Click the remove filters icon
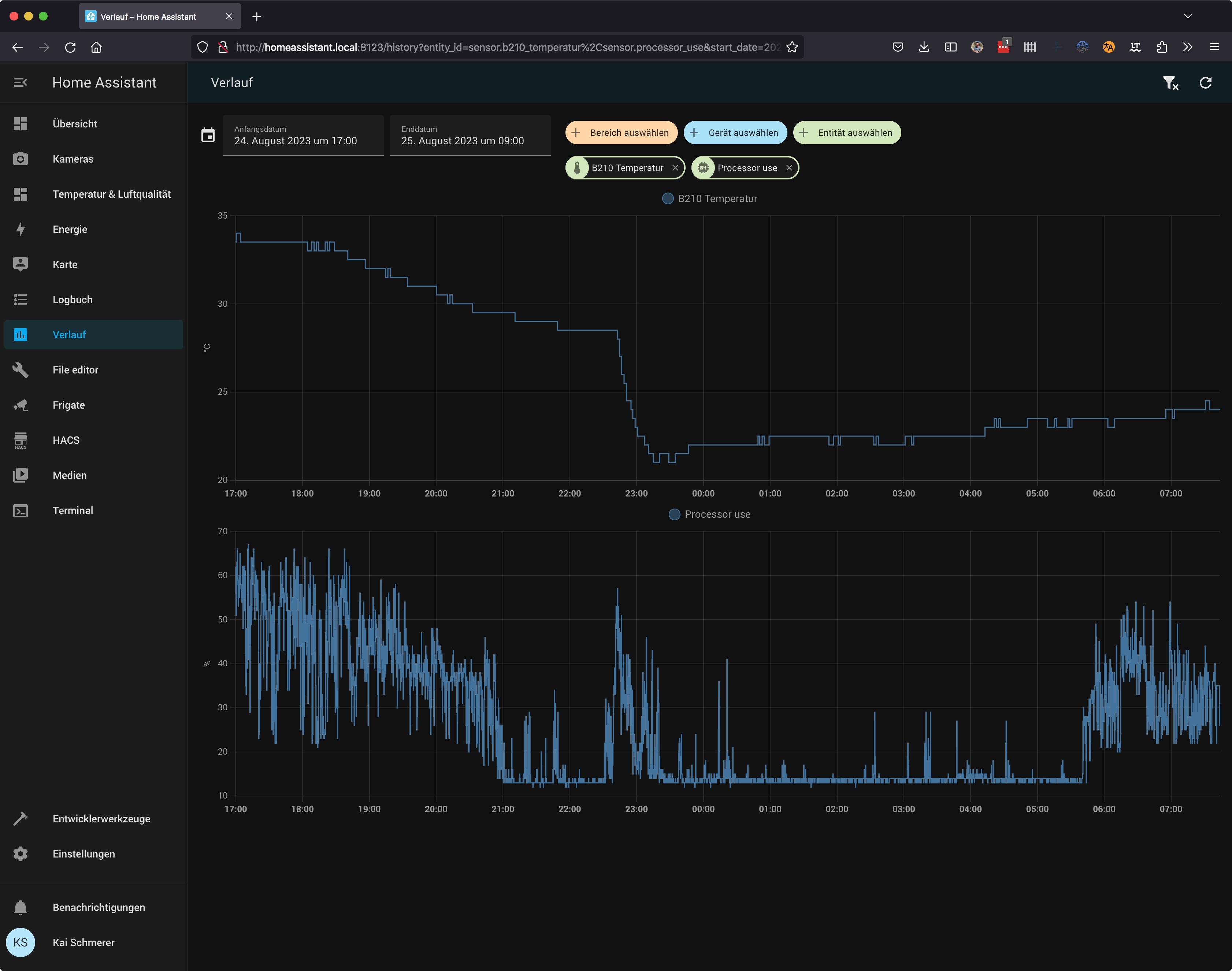This screenshot has width=1232, height=971. pos(1170,83)
